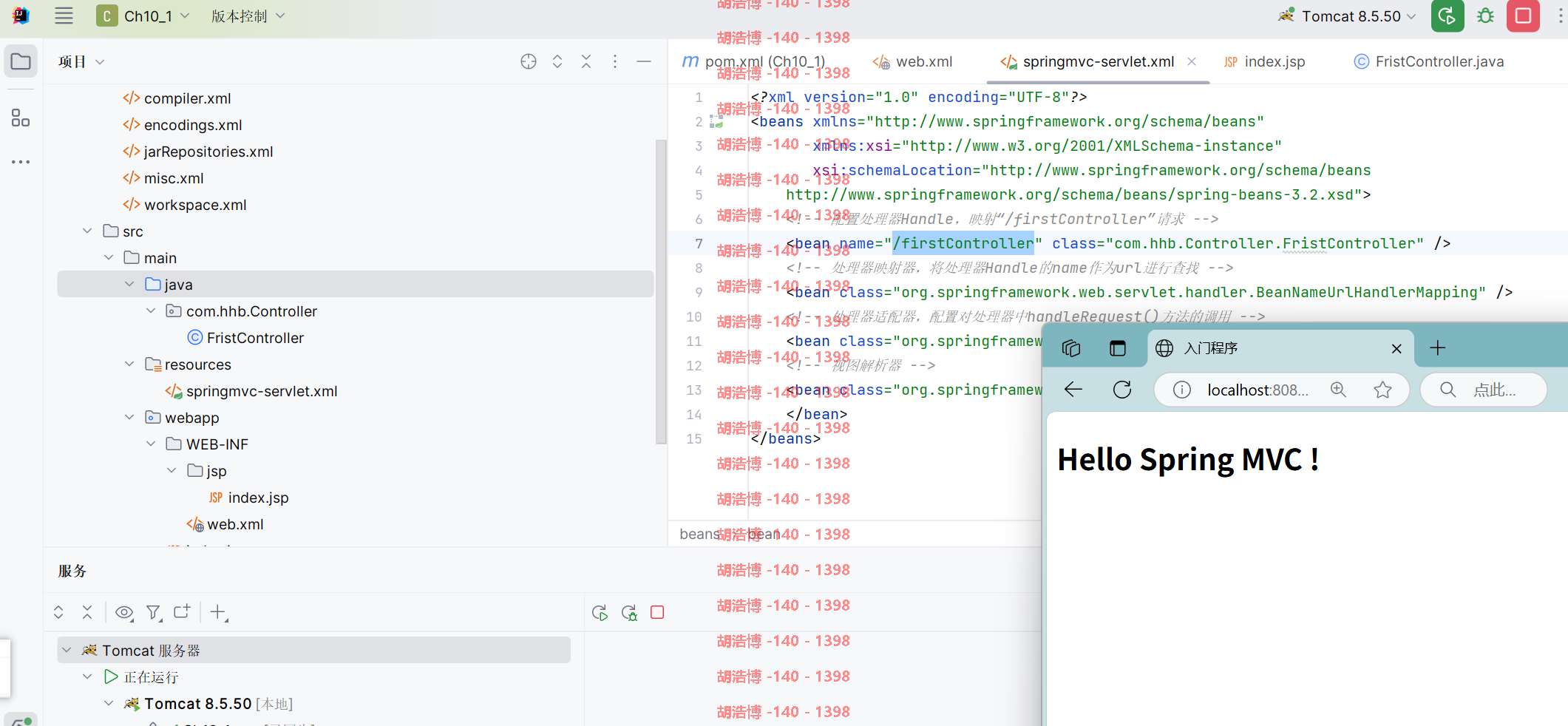Collapse the webapp folder

(129, 418)
